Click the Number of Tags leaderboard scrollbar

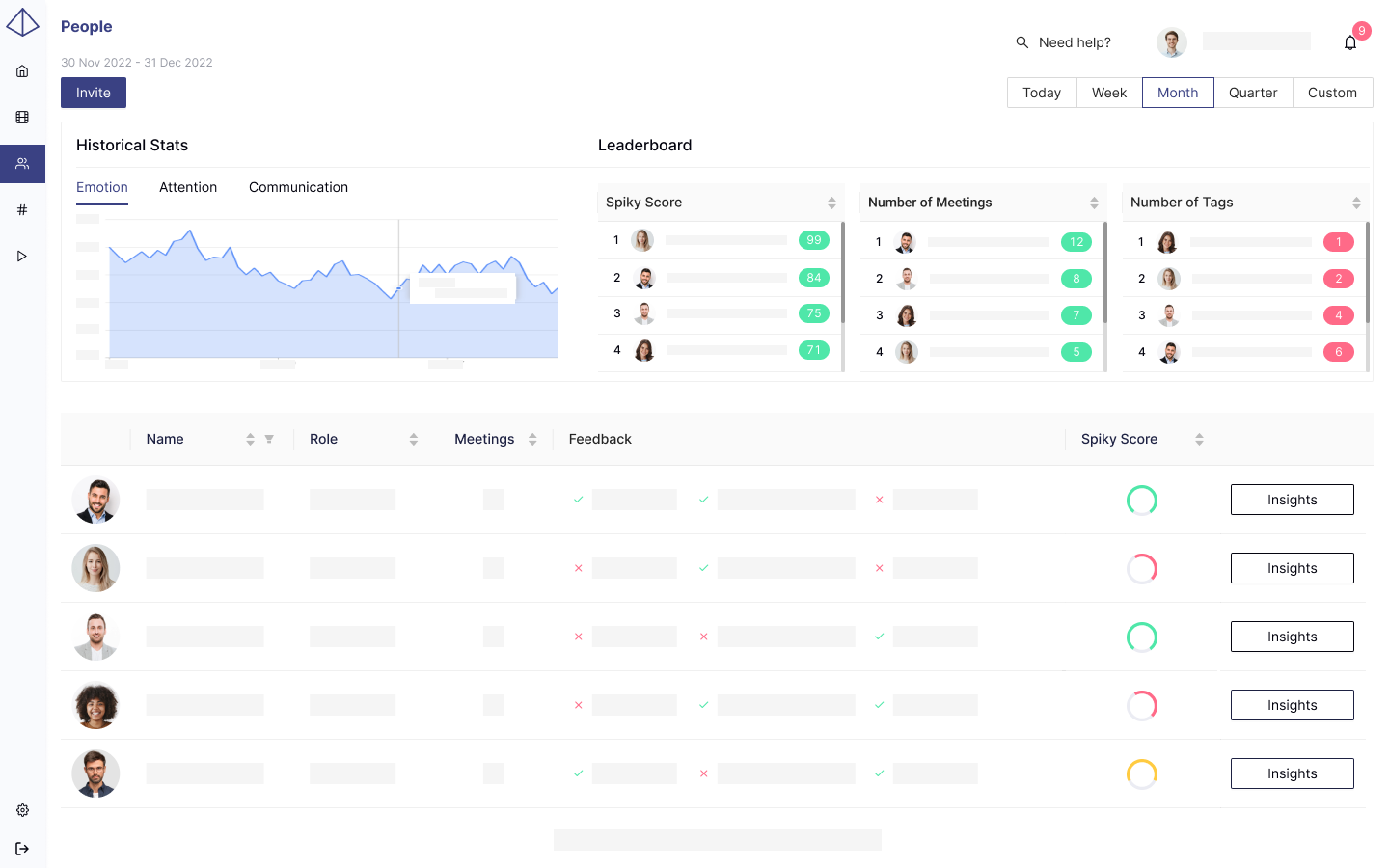pyautogui.click(x=1368, y=273)
